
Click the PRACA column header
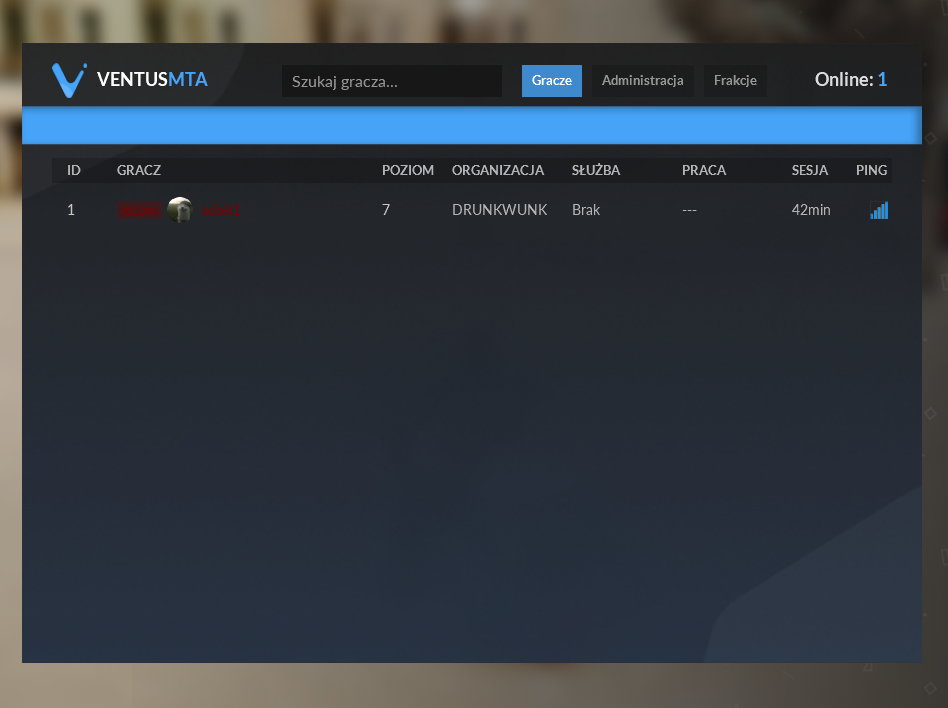point(704,170)
